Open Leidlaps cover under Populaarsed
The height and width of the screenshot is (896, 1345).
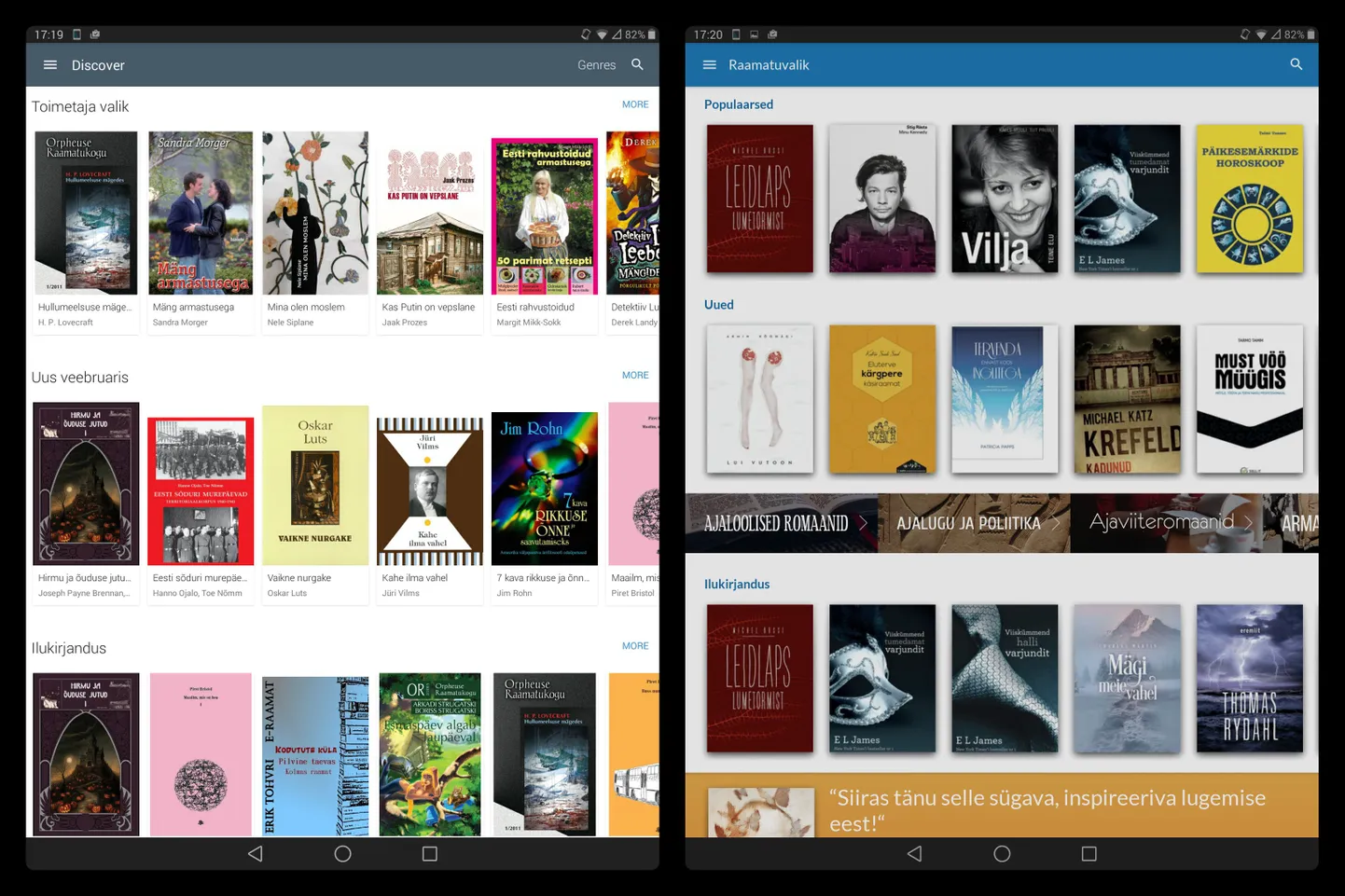[x=759, y=199]
